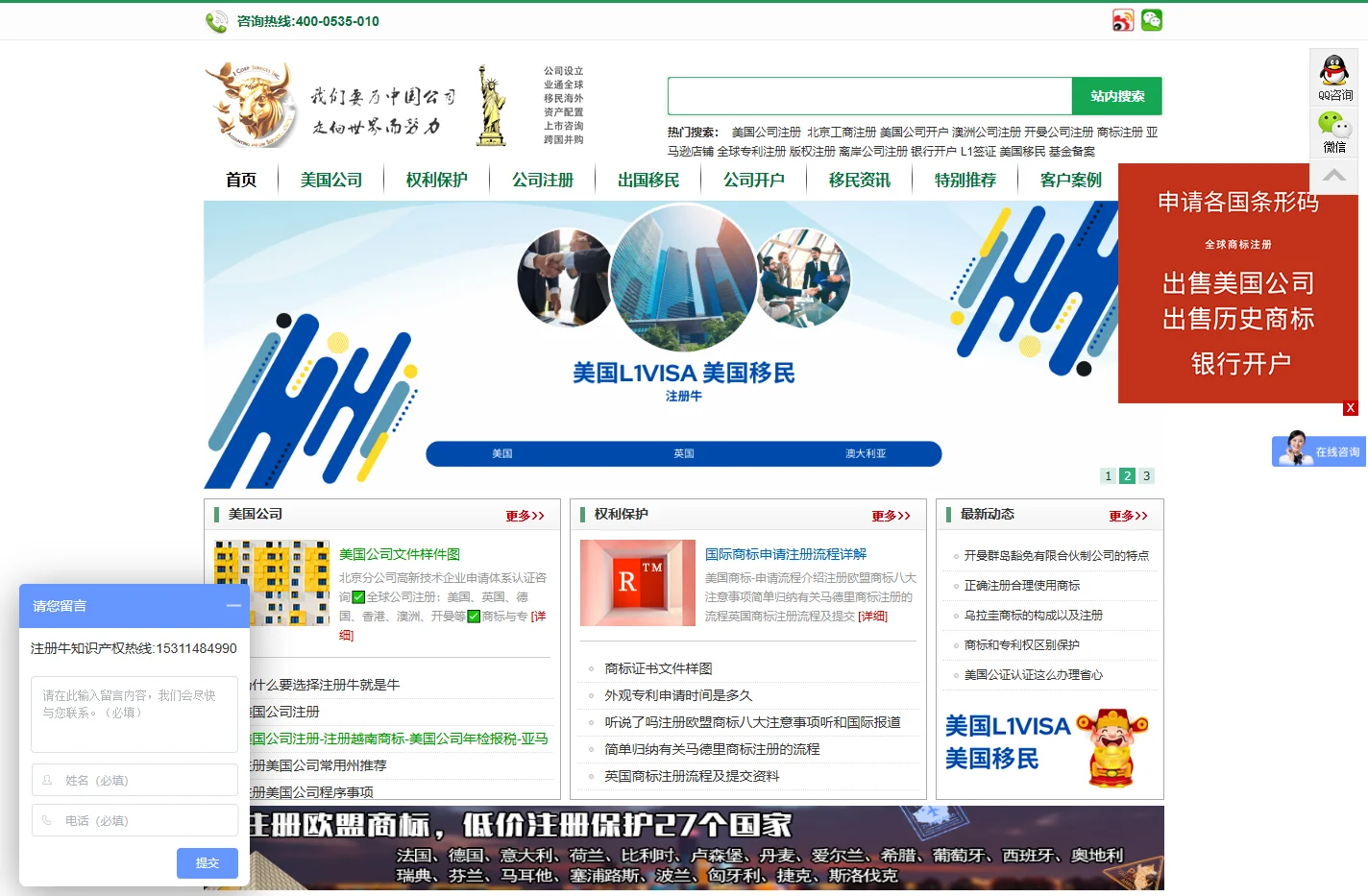
Task: Click the yellow building thumbnail
Action: coord(272,583)
